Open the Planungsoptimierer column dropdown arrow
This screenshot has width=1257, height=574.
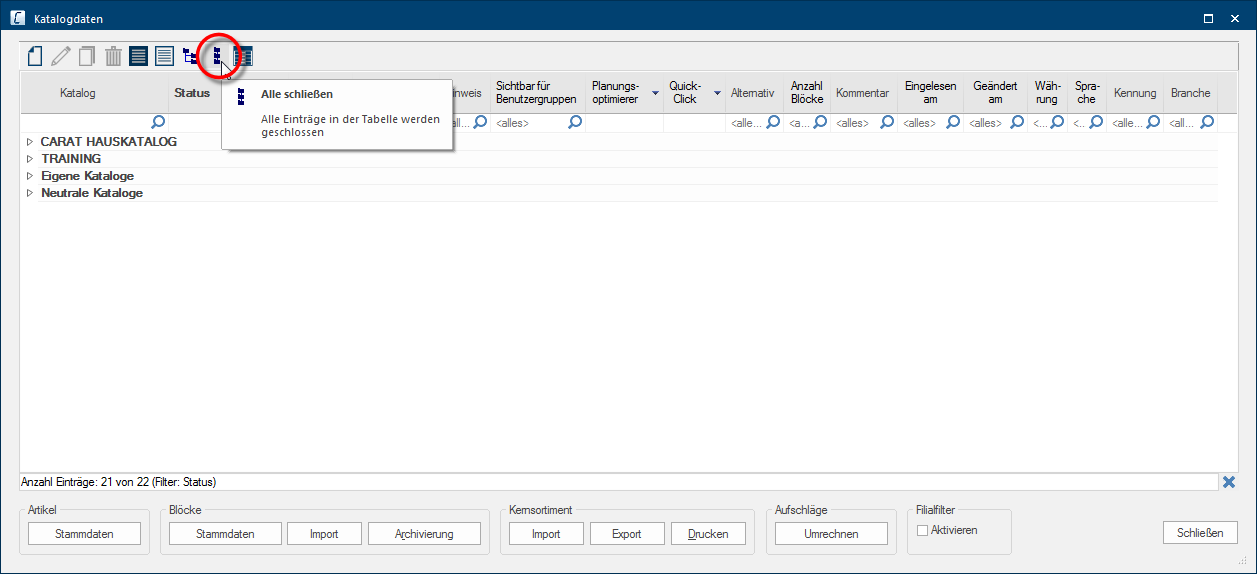click(655, 93)
